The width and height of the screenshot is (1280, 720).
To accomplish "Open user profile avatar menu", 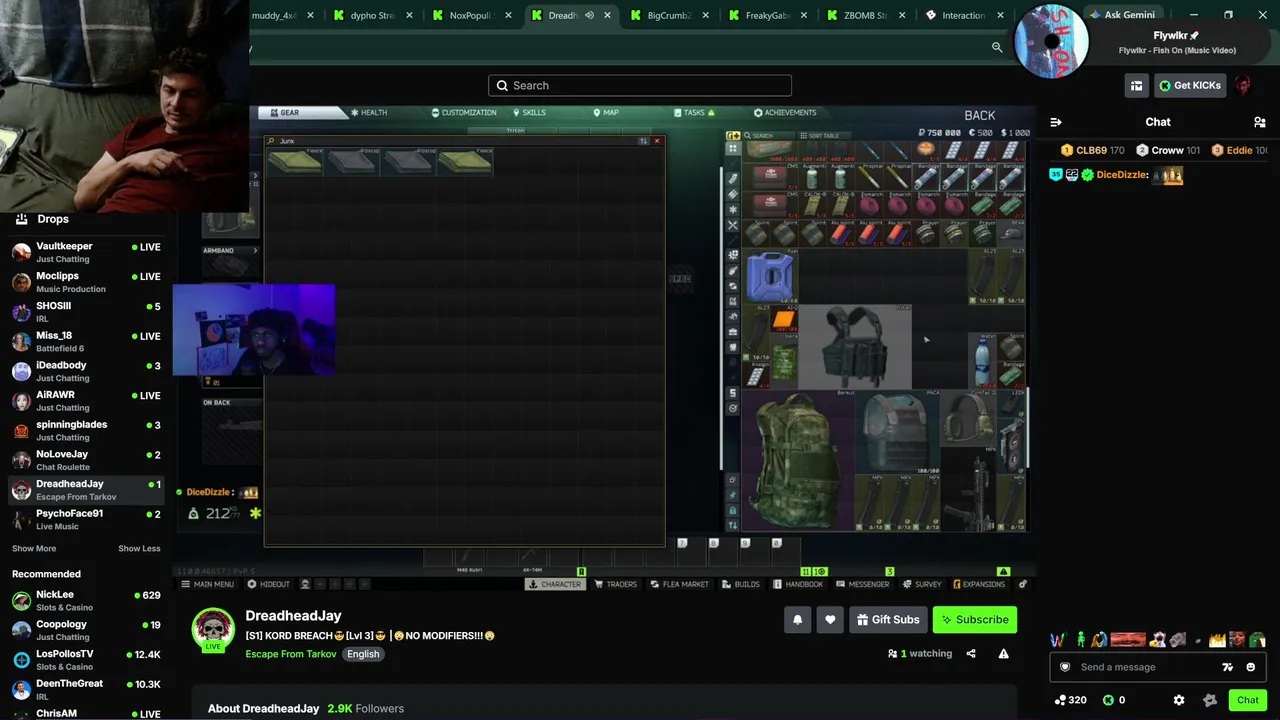I will pos(1242,86).
